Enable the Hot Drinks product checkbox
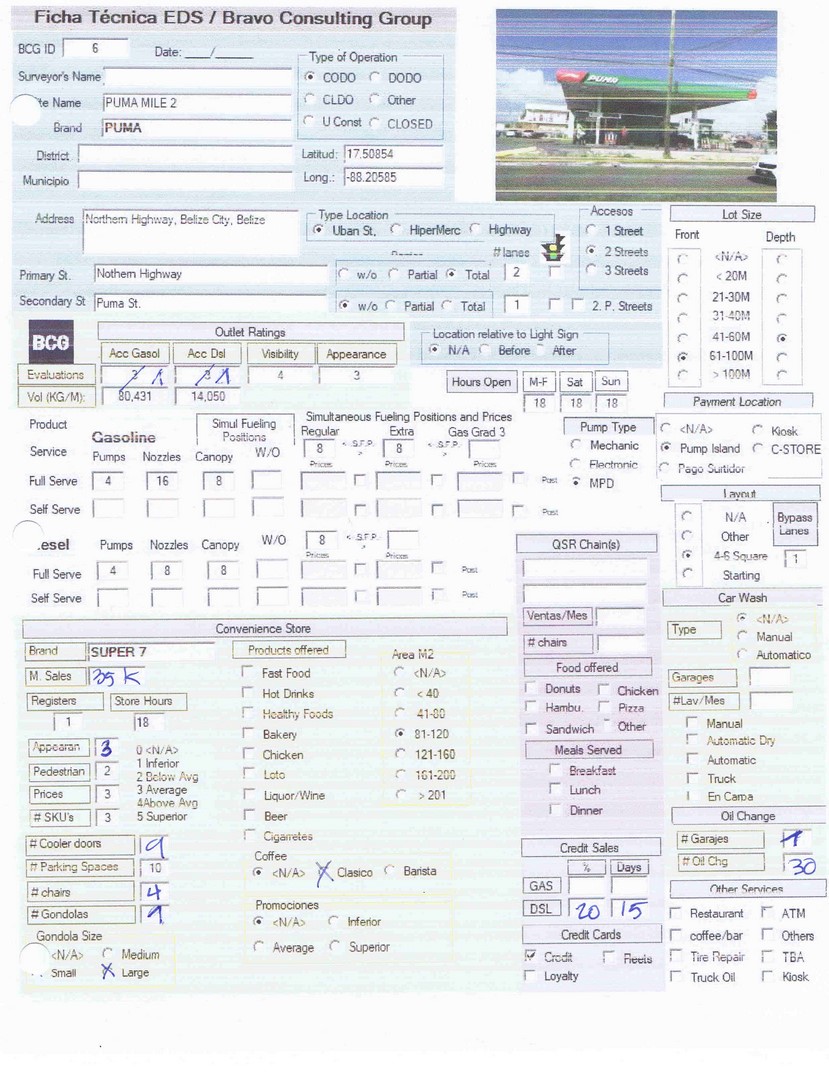 pos(248,693)
